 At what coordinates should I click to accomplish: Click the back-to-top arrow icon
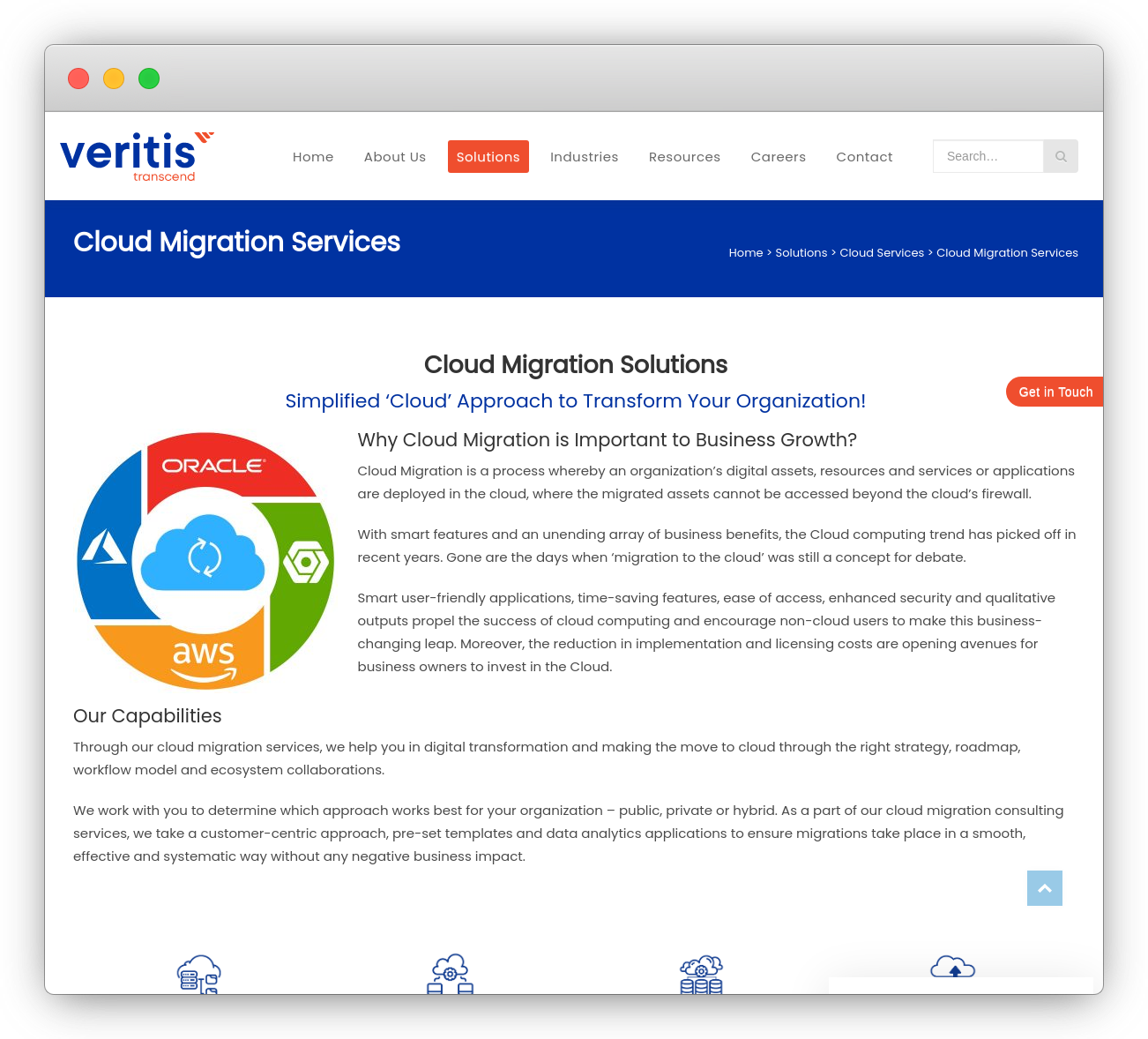pyautogui.click(x=1045, y=888)
